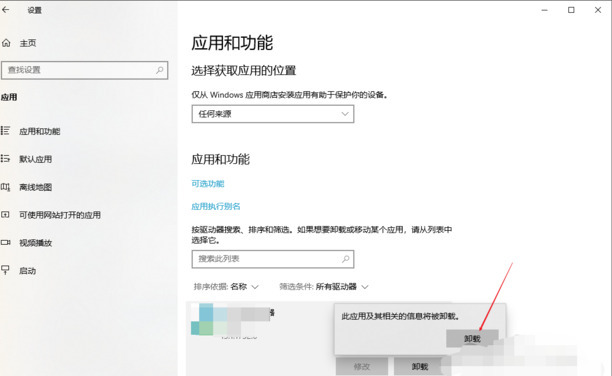Expand the 任何来源 dropdown
The width and height of the screenshot is (612, 376).
coord(273,114)
